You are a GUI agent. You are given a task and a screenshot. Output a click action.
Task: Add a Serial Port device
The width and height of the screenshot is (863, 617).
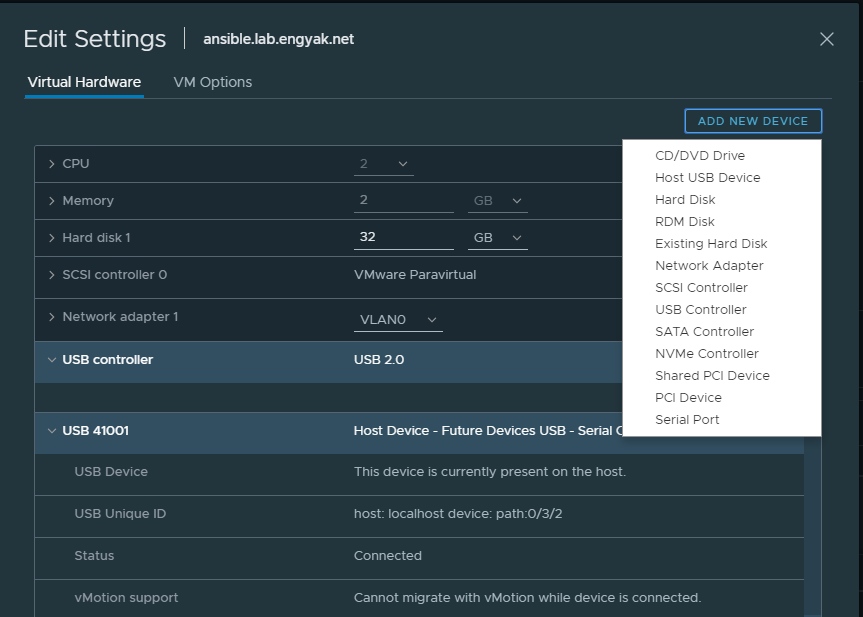coord(687,420)
